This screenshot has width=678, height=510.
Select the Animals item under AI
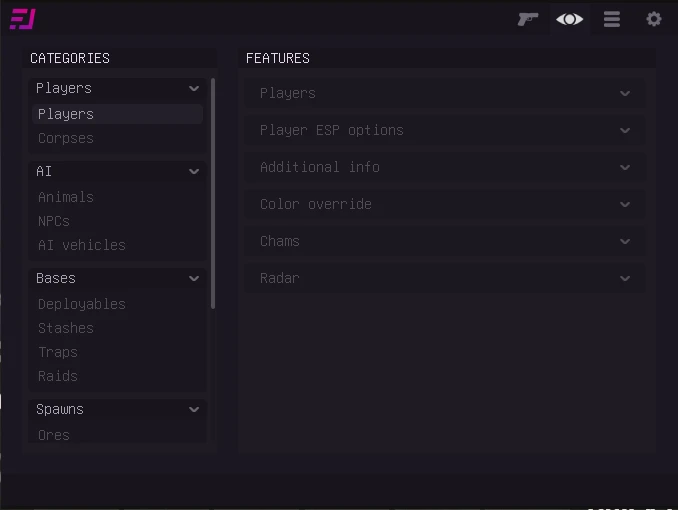tap(66, 197)
